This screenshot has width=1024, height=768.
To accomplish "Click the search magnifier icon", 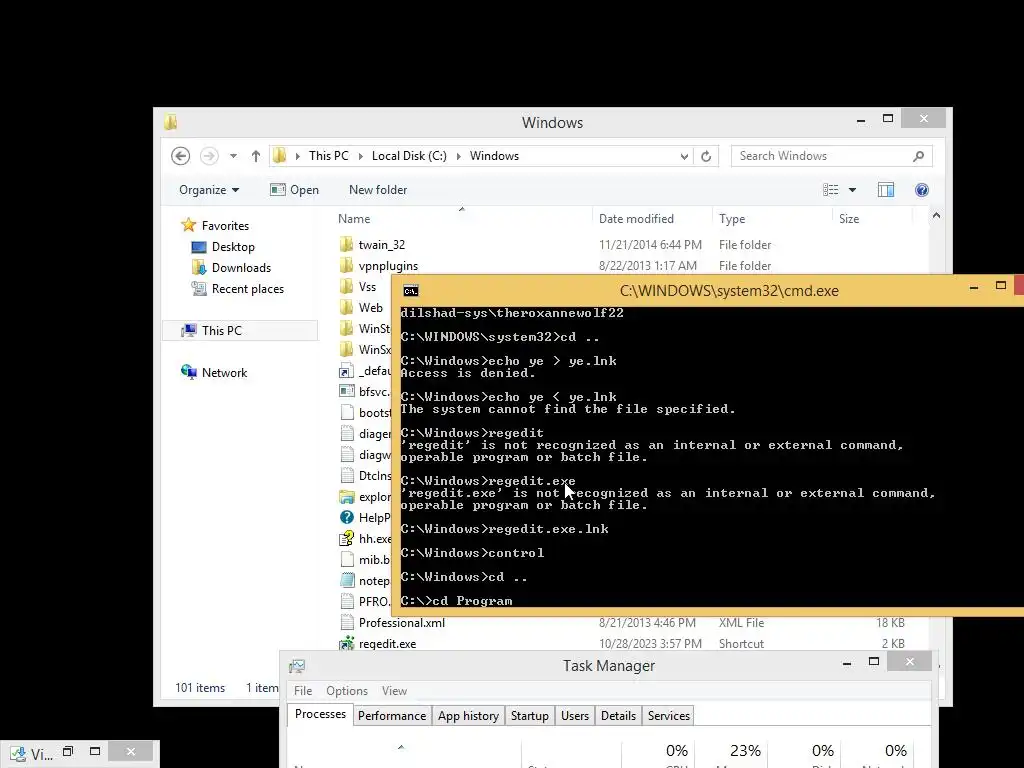I will (x=918, y=156).
